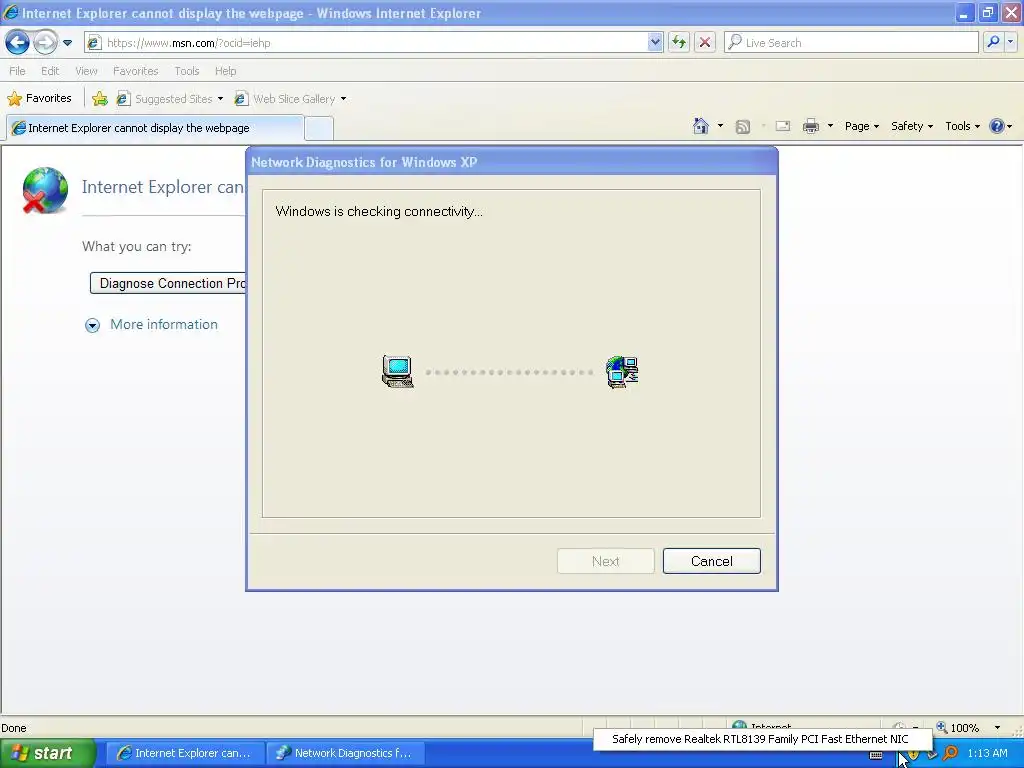Click 'Windows is checking connectivity...' text
Viewport: 1024px width, 768px height.
pos(379,212)
